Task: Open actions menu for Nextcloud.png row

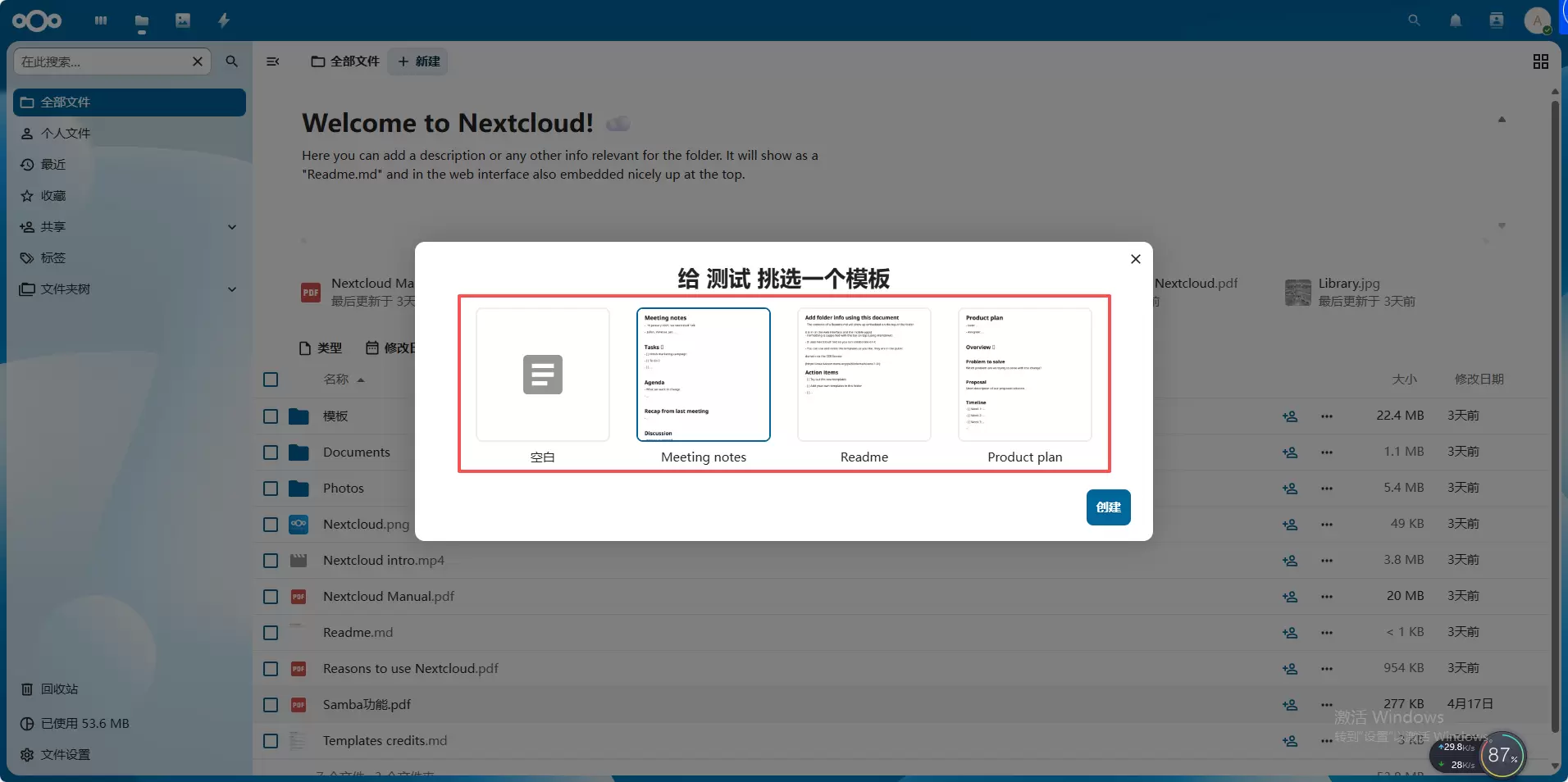Action: point(1326,525)
